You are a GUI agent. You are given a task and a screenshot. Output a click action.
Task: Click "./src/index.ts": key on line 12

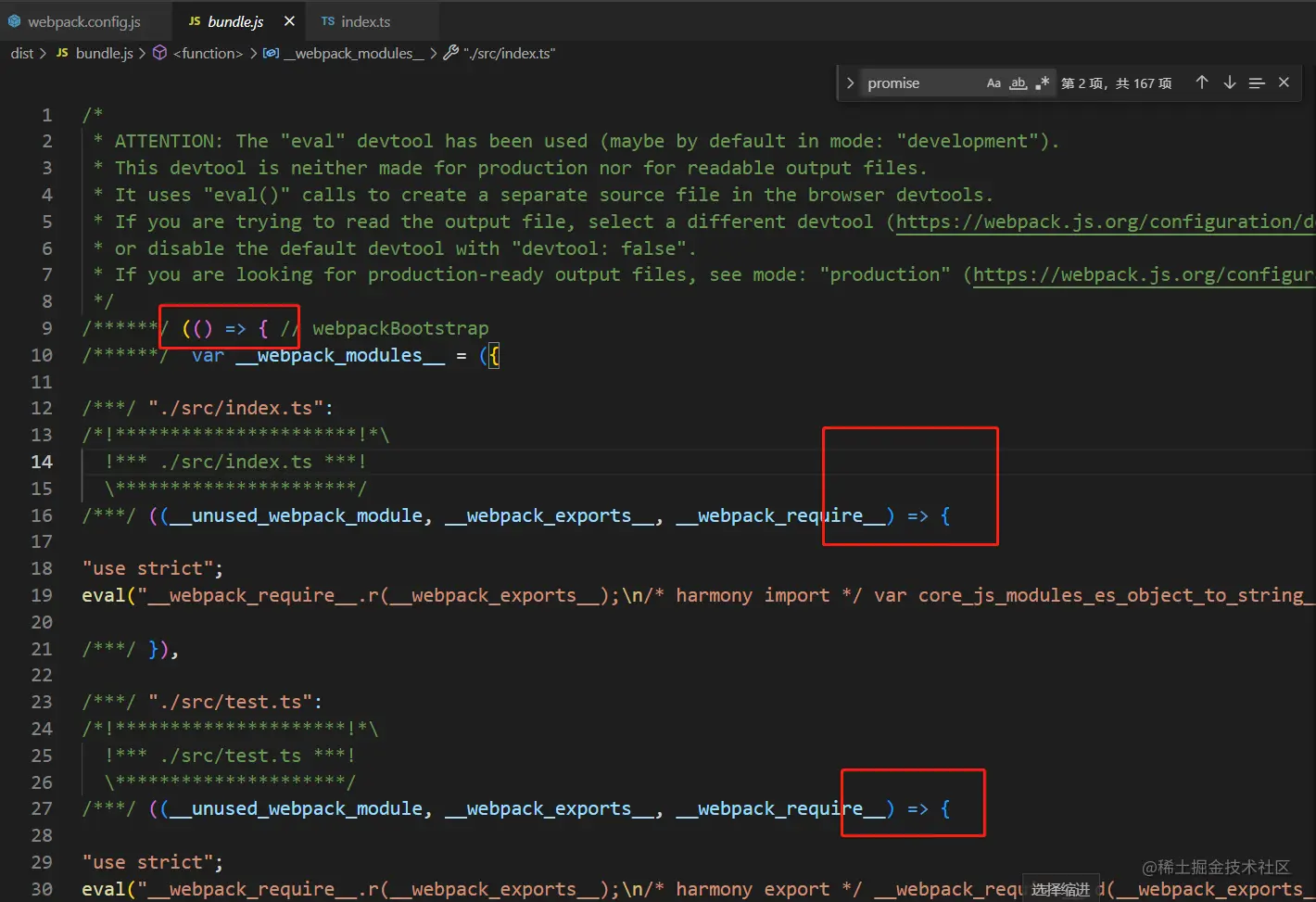pos(241,408)
